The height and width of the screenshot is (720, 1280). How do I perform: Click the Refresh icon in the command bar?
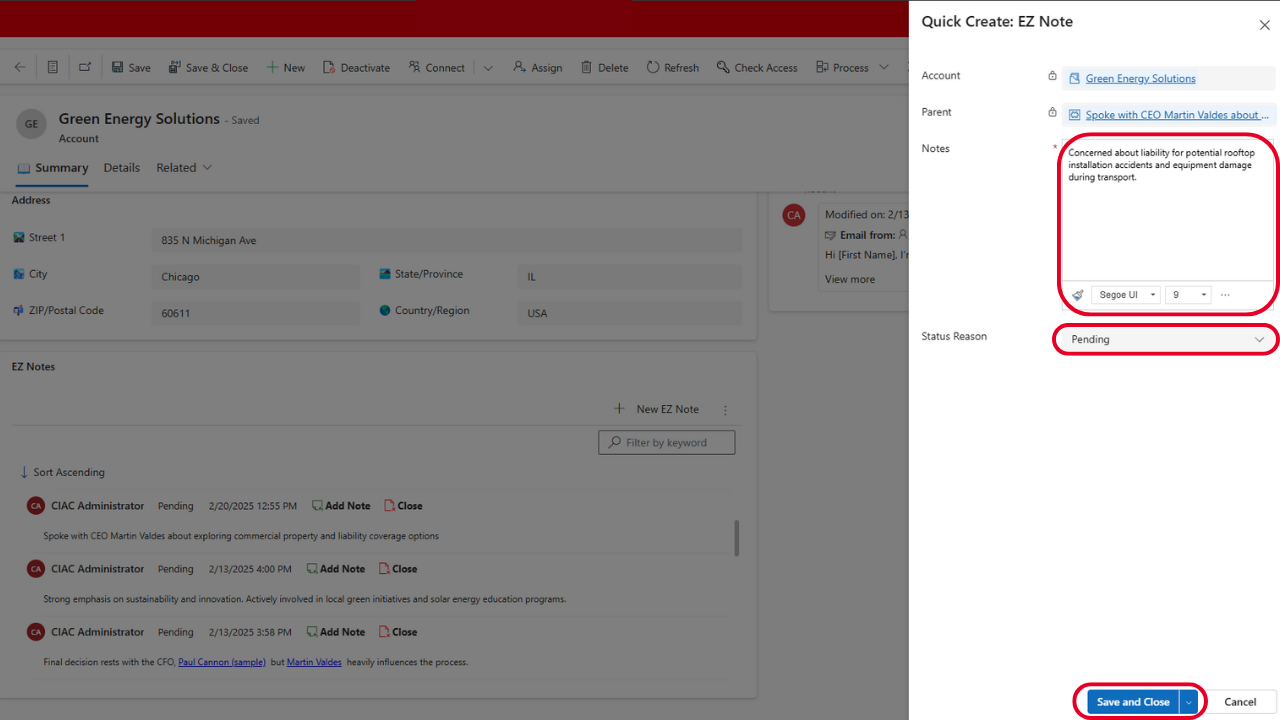[x=653, y=67]
